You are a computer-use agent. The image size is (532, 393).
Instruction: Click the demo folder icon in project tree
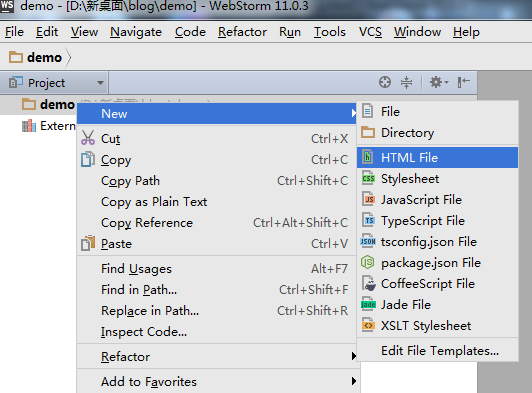coord(29,104)
